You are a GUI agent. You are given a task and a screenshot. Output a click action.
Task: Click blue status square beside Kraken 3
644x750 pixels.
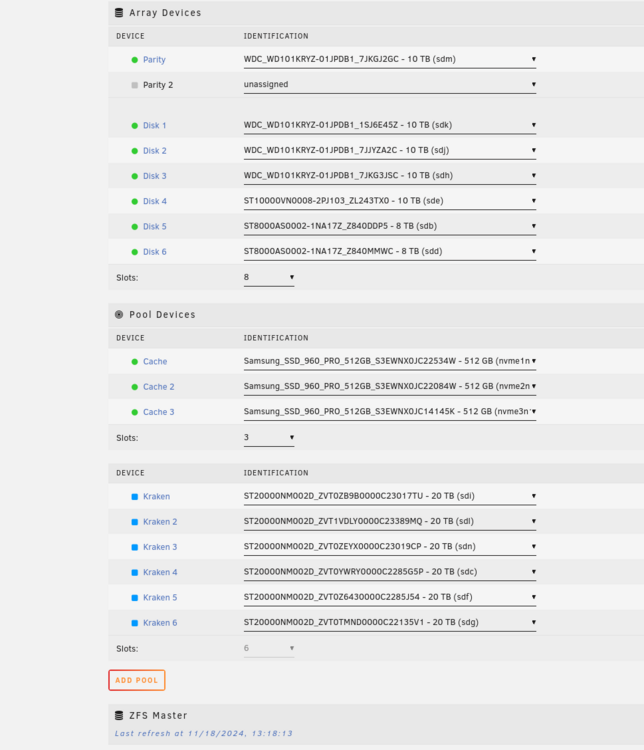(134, 548)
